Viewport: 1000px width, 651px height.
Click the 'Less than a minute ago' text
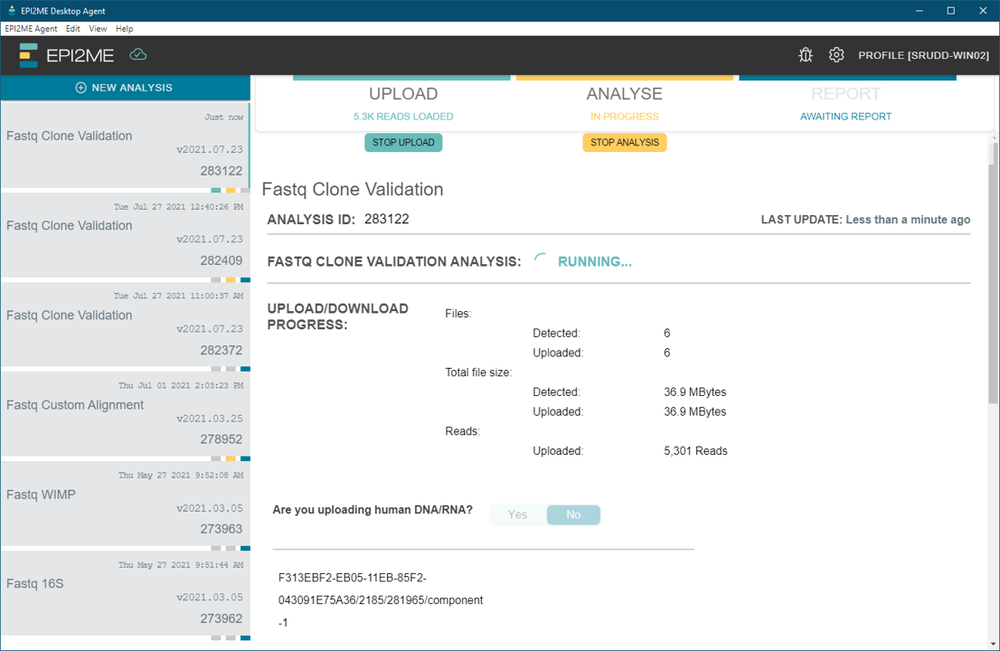(908, 219)
